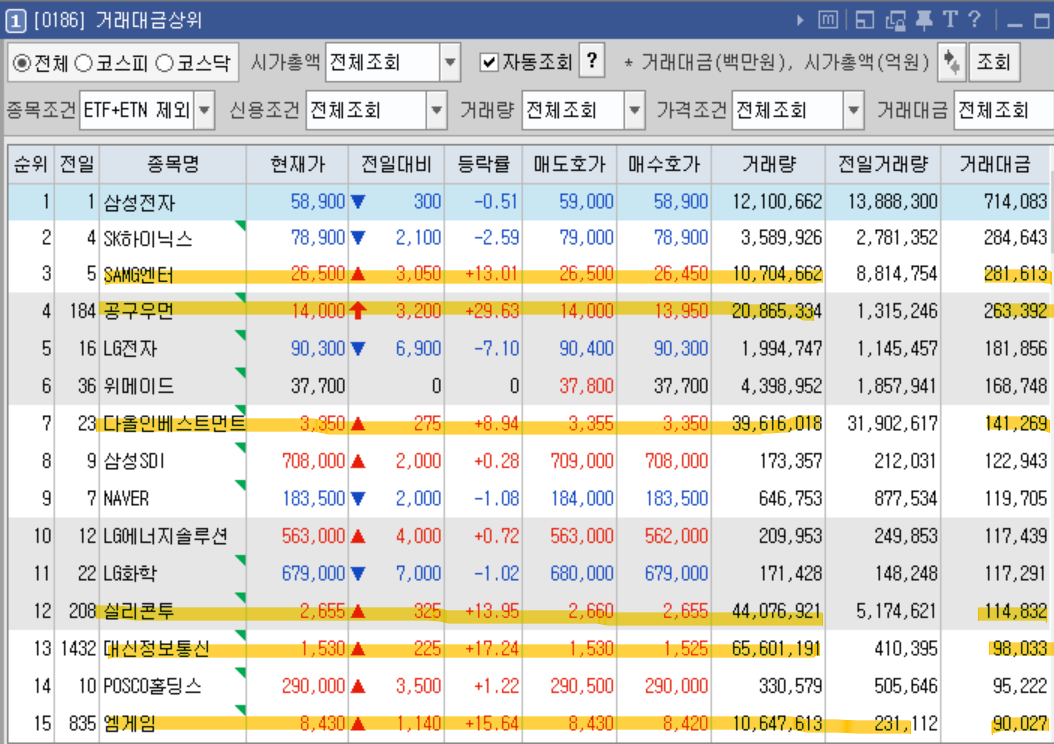Open the 시가총액 dropdown
Screen dimensions: 1054x744
pyautogui.click(x=450, y=63)
